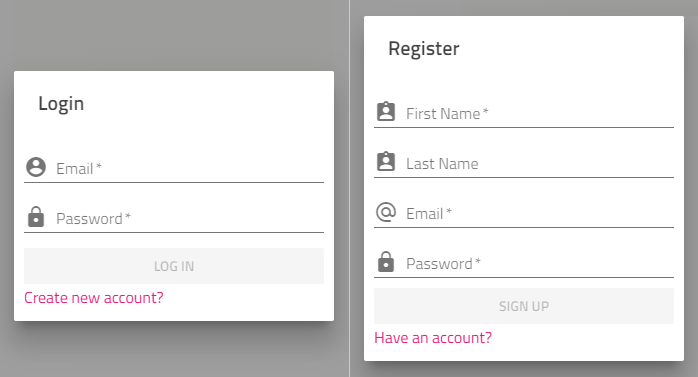Click the badge icon next to Last Name
The height and width of the screenshot is (377, 698).
[386, 162]
